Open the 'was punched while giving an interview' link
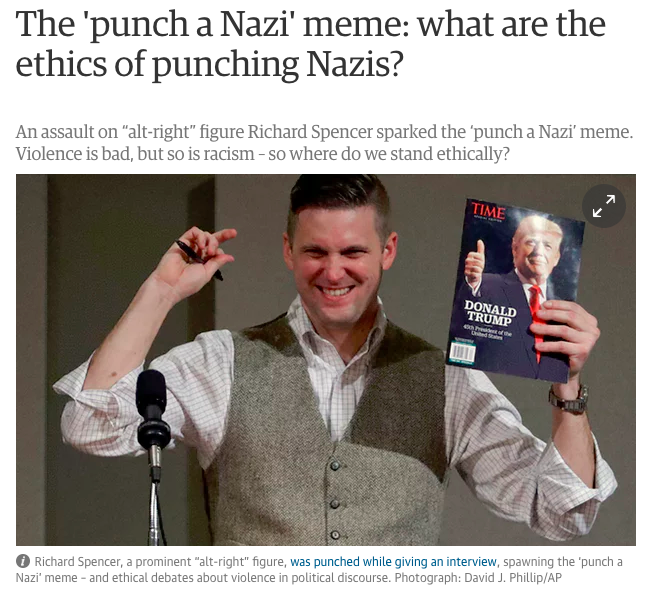645x590 pixels. click(x=393, y=562)
